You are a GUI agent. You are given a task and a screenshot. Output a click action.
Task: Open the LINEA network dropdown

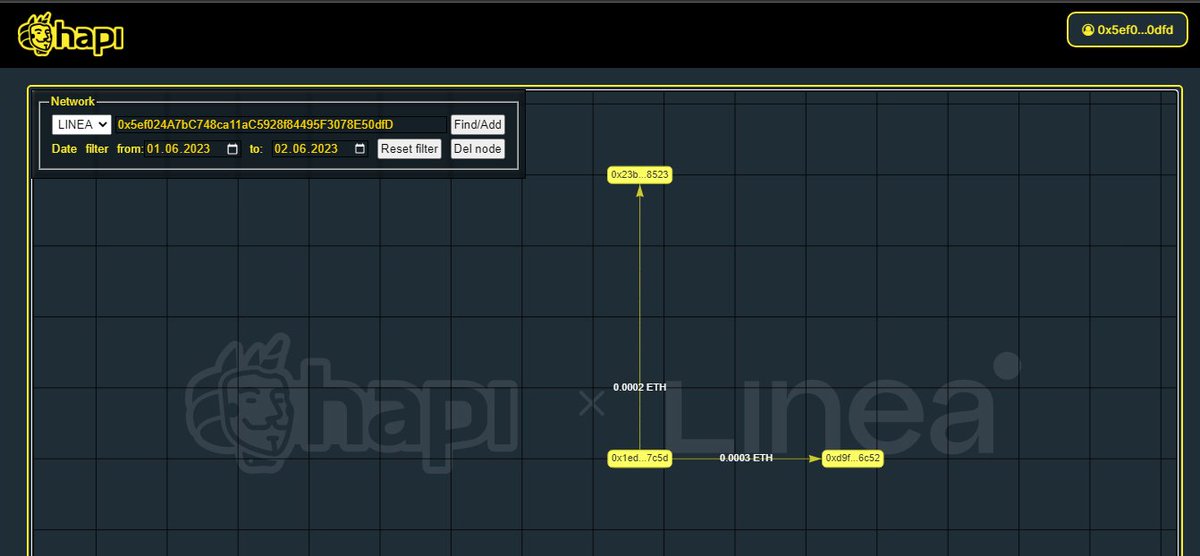pos(82,125)
